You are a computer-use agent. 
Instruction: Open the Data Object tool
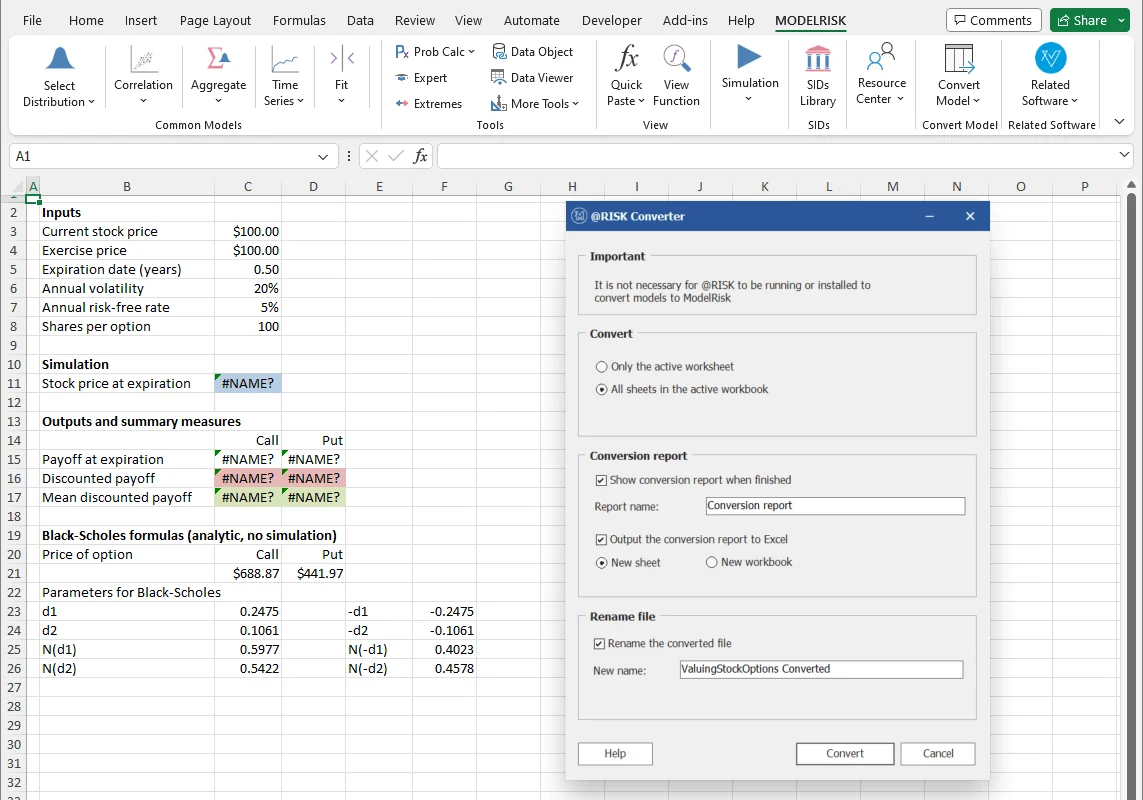tap(533, 52)
